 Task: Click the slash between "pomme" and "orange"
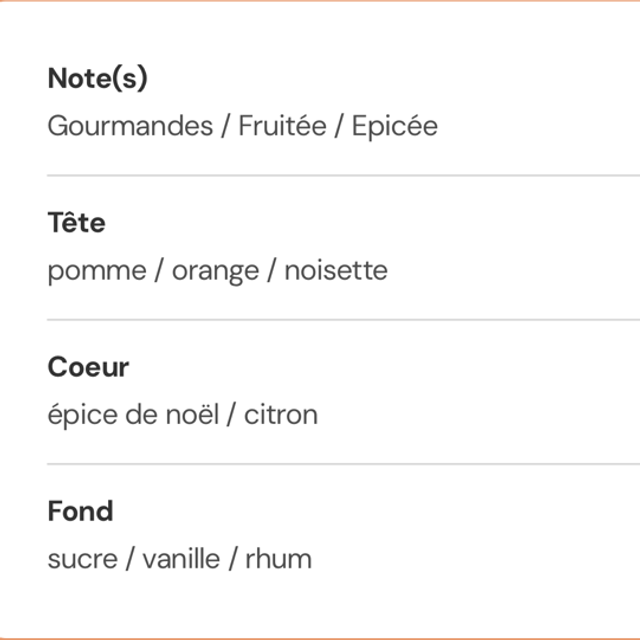(x=159, y=271)
